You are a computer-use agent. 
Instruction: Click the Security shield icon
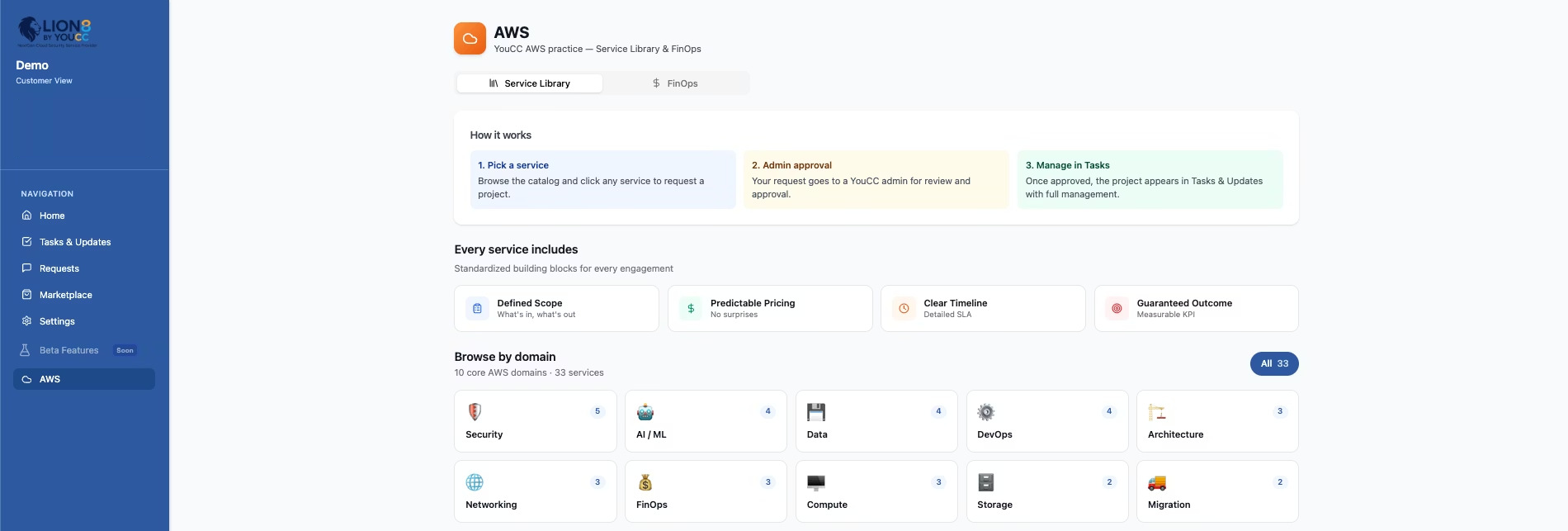[x=475, y=412]
